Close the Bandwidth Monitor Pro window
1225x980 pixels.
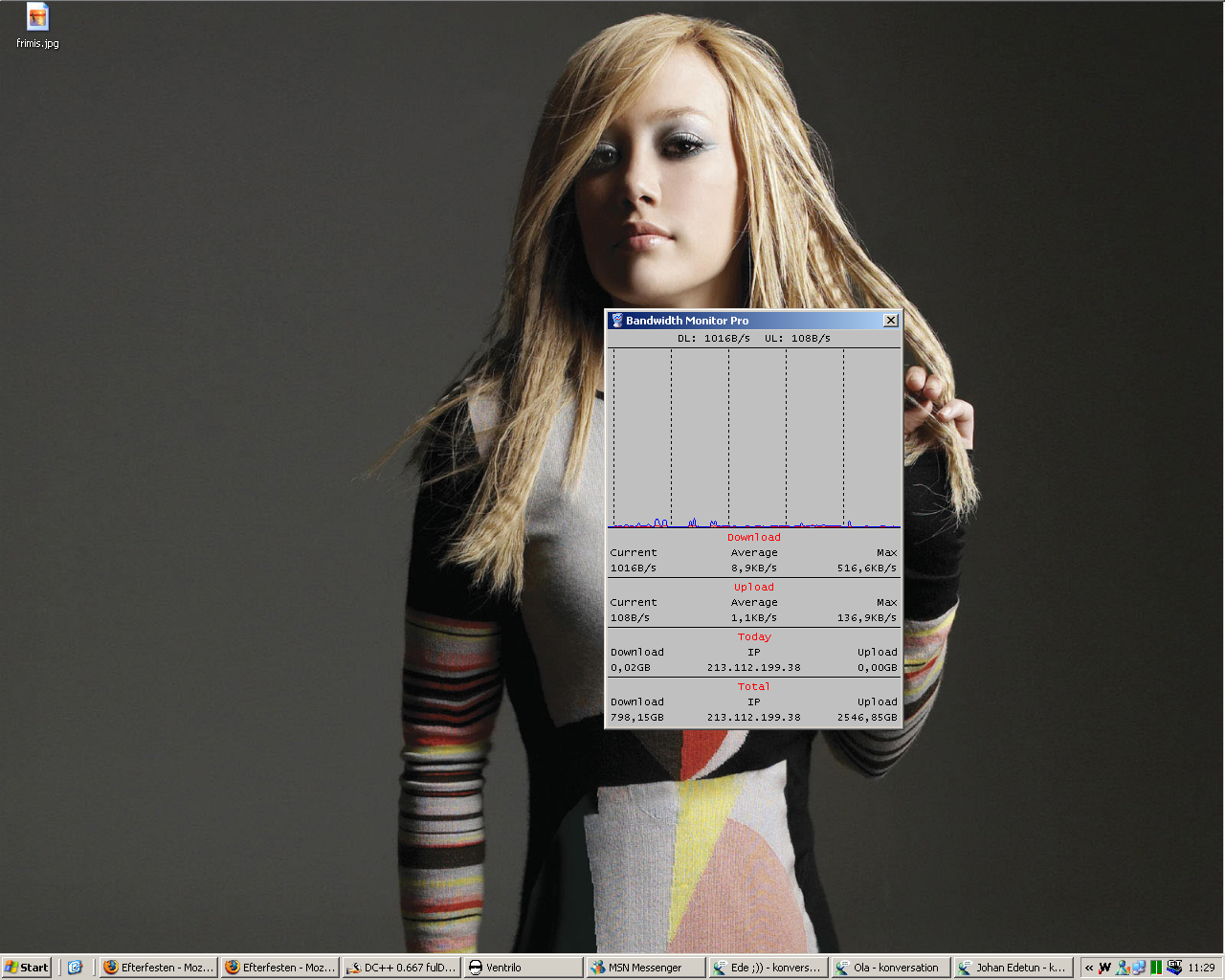[x=890, y=321]
